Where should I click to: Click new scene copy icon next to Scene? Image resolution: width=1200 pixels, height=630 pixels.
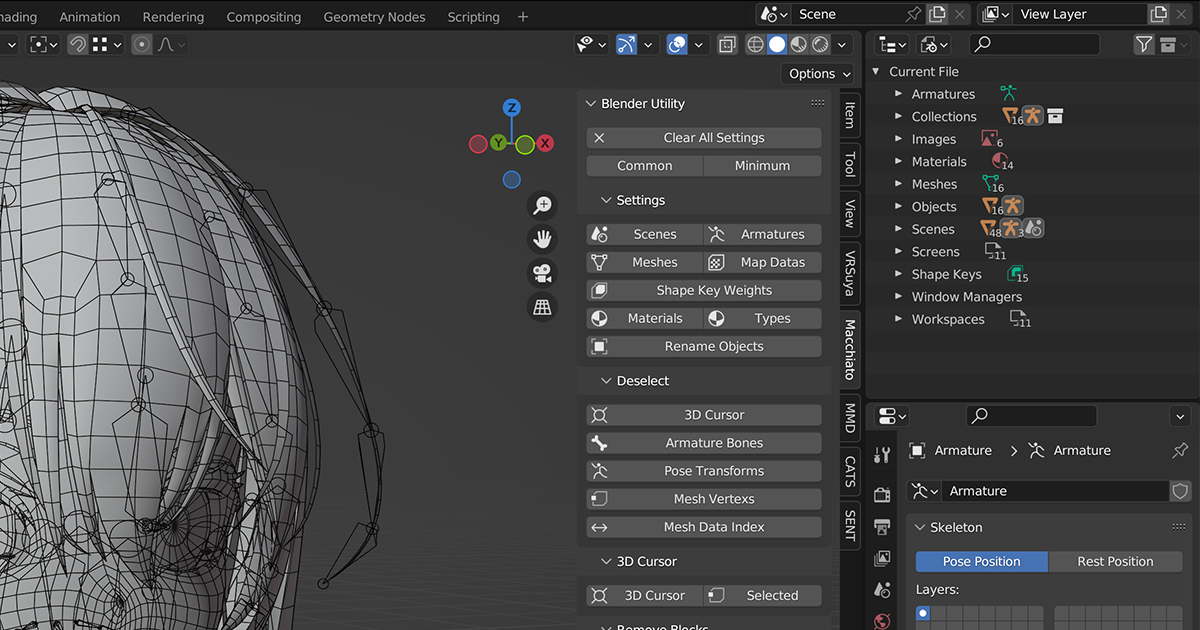coord(937,14)
